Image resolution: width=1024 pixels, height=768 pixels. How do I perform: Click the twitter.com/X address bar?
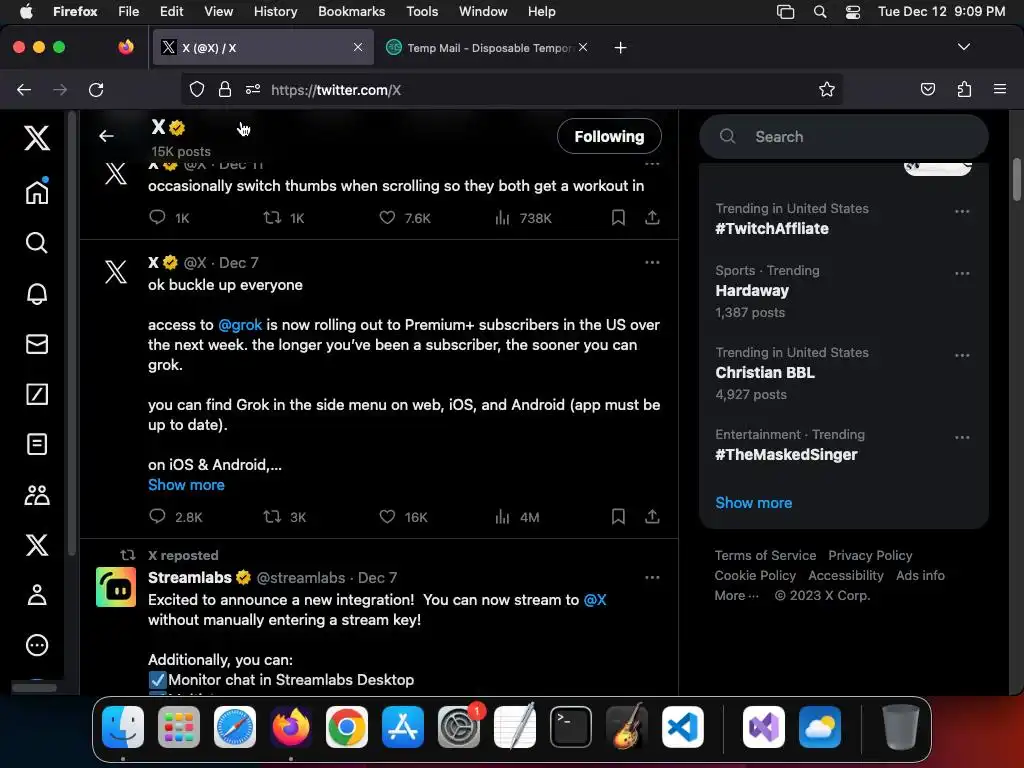pyautogui.click(x=511, y=89)
